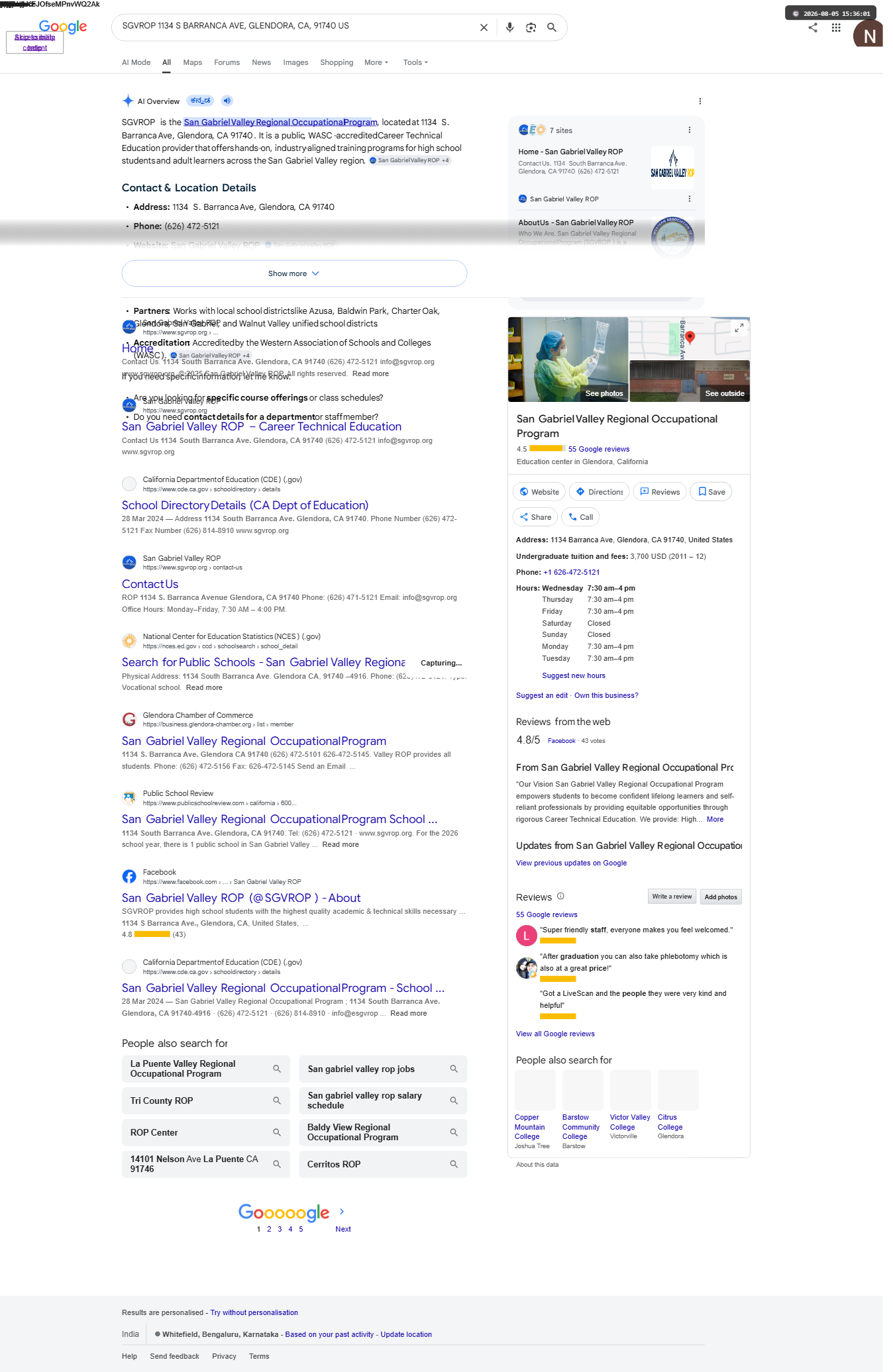Click the Website button in knowledge panel

[x=539, y=492]
